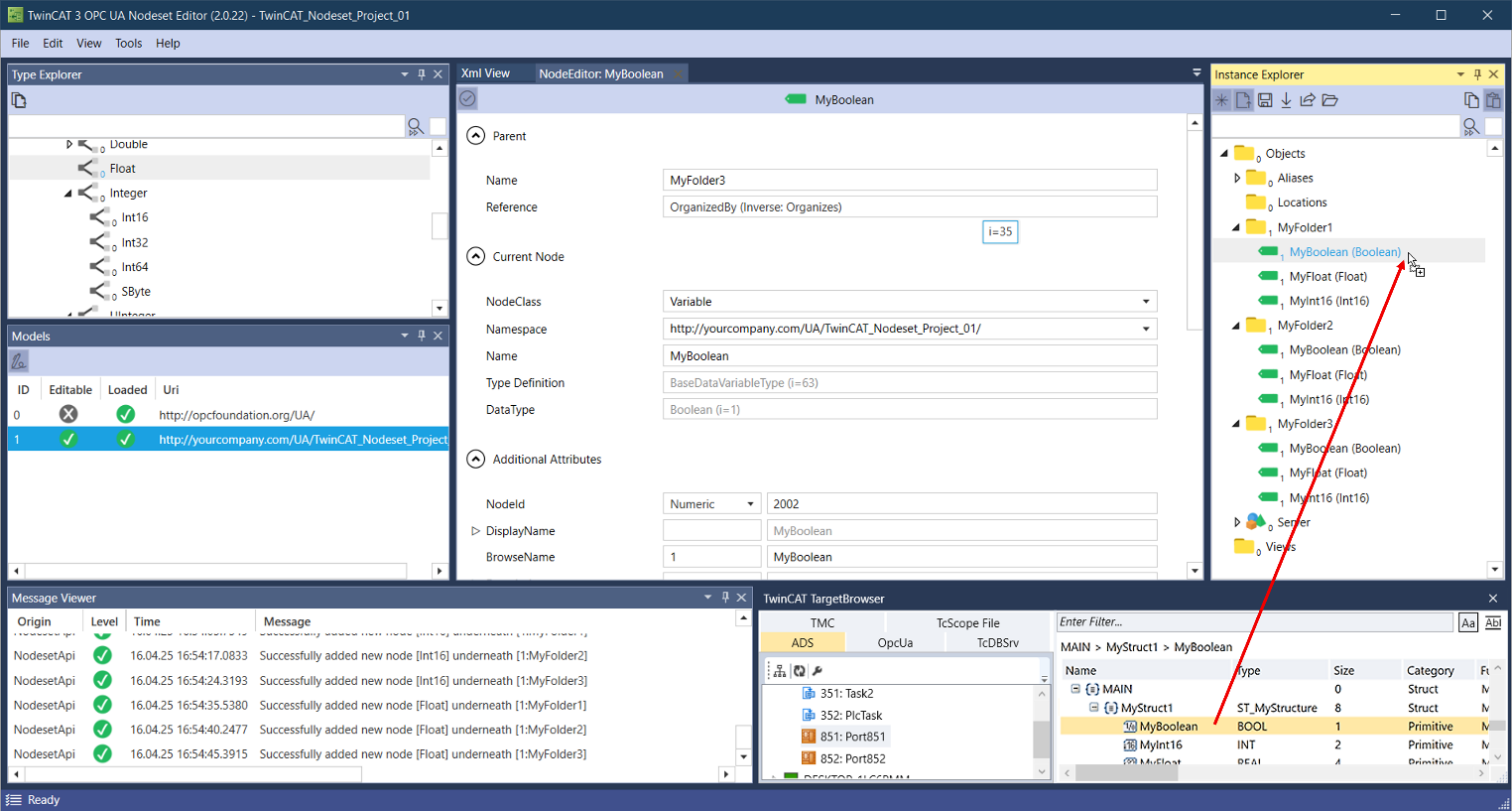
Task: Click the current node Name field MyBoolean
Action: (x=909, y=355)
